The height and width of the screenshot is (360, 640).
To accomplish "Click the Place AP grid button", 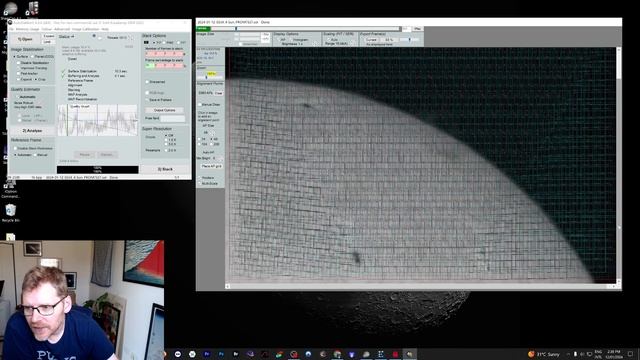I will pos(211,166).
